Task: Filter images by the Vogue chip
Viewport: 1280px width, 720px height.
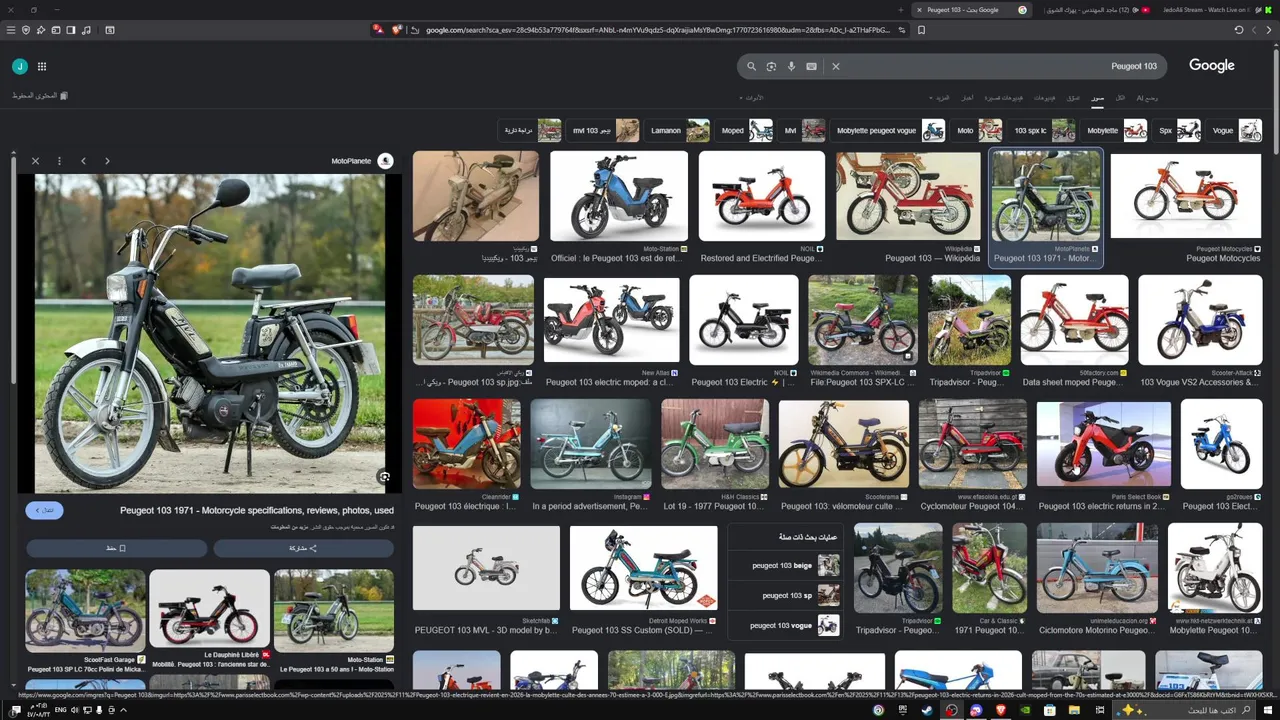Action: point(1236,130)
